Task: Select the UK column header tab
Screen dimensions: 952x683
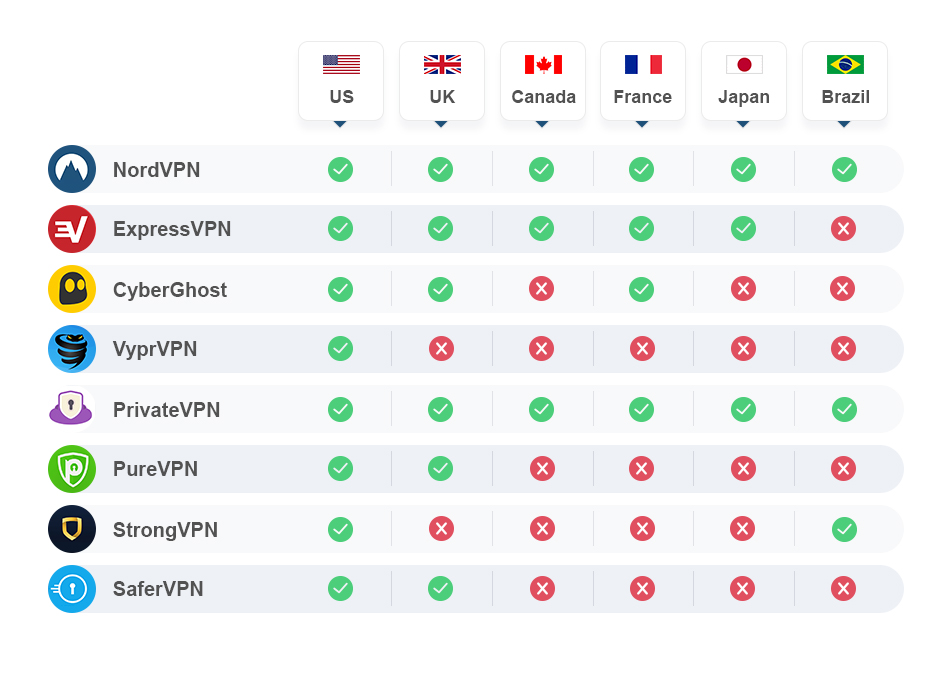Action: tap(442, 81)
